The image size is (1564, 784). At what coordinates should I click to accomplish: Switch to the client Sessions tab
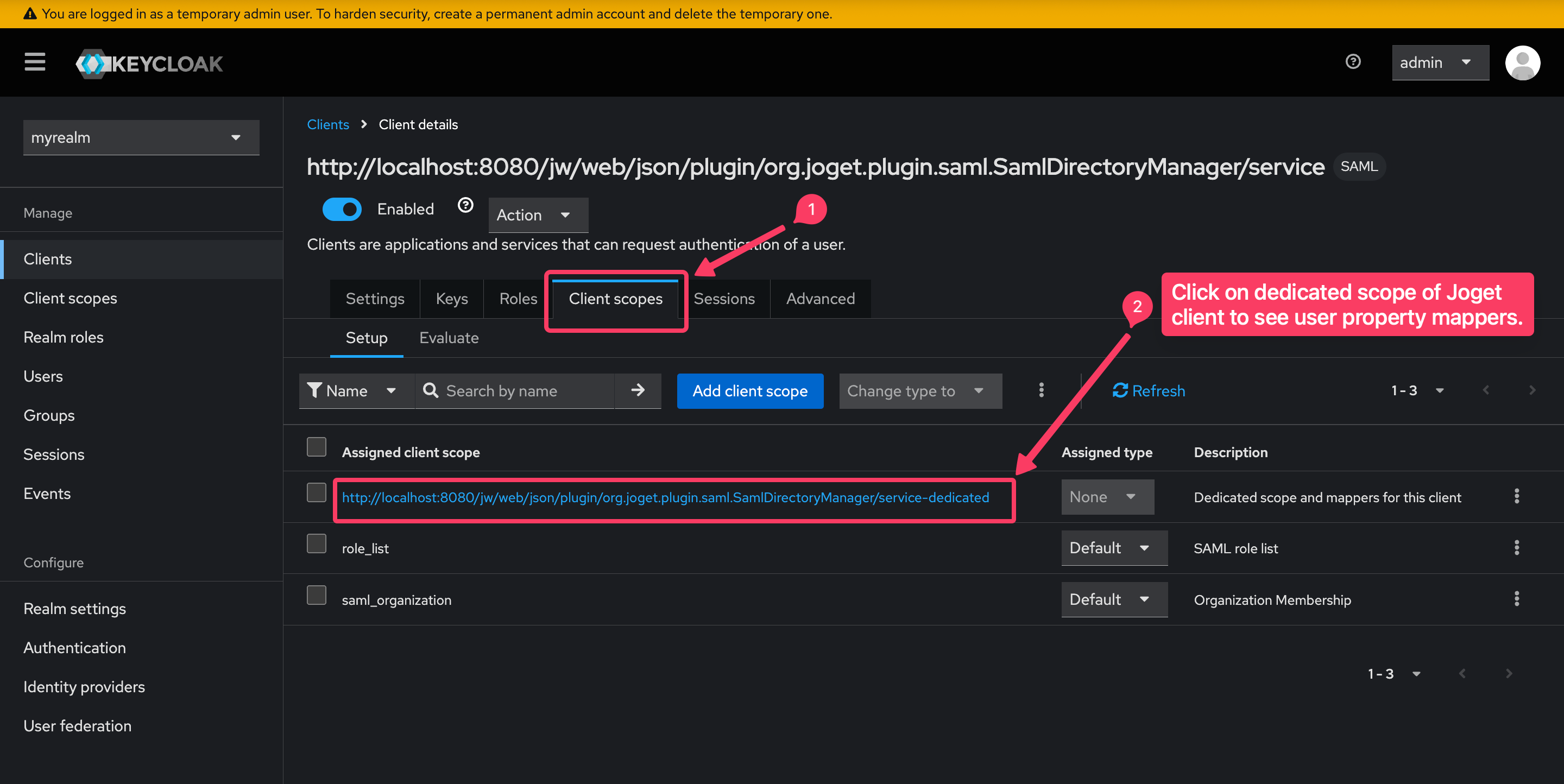coord(724,299)
